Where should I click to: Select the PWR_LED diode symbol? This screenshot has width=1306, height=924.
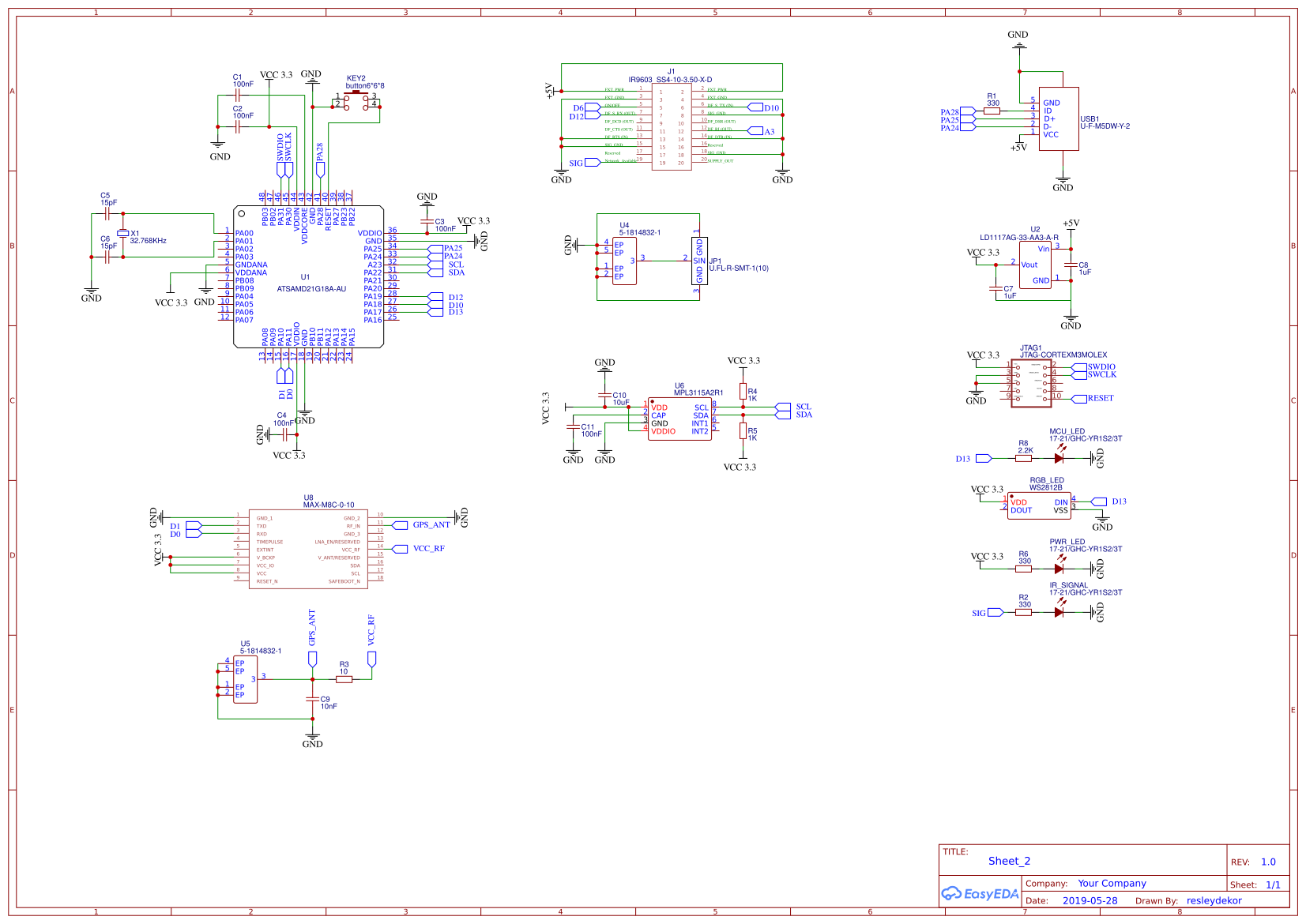click(1059, 568)
